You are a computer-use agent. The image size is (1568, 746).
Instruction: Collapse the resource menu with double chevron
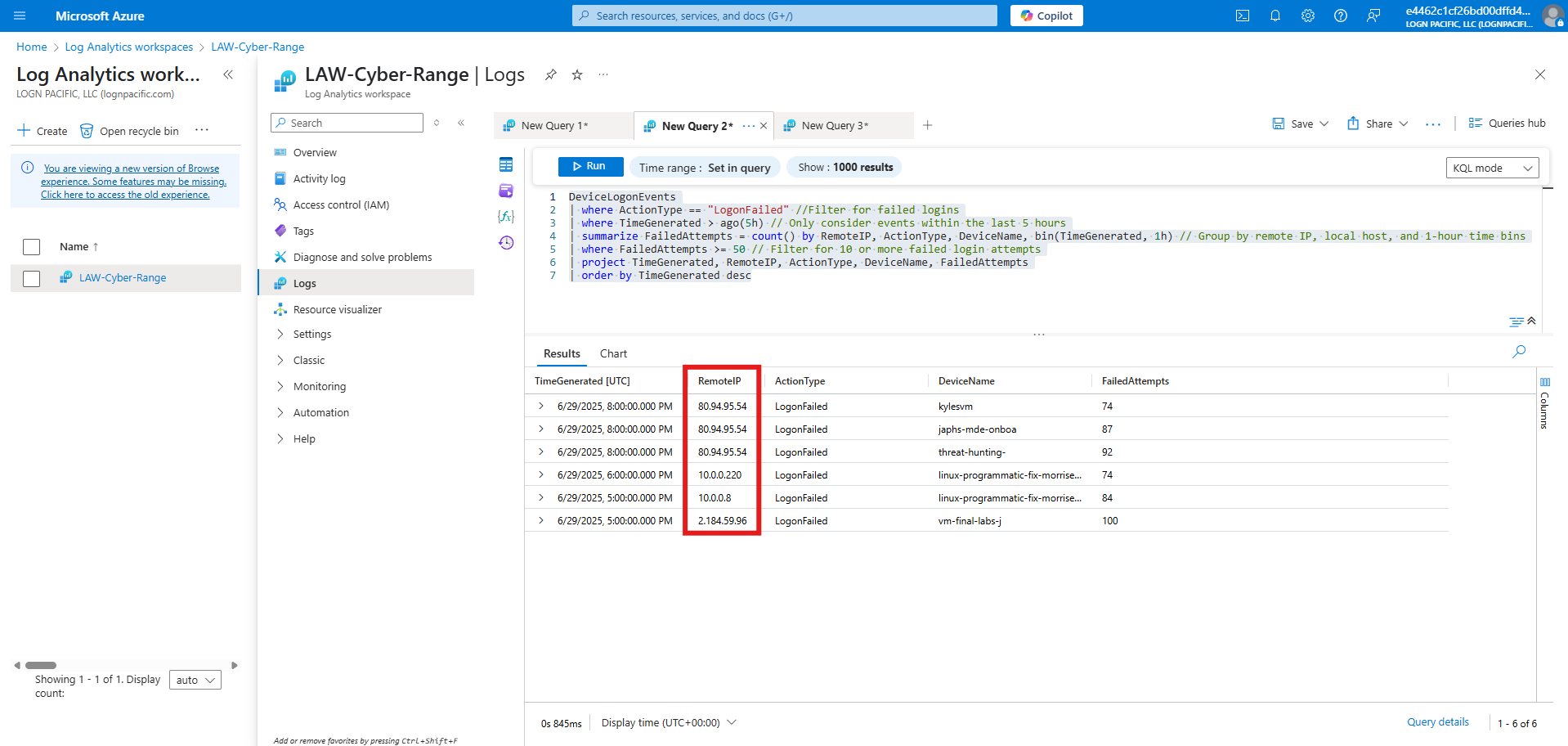[461, 123]
